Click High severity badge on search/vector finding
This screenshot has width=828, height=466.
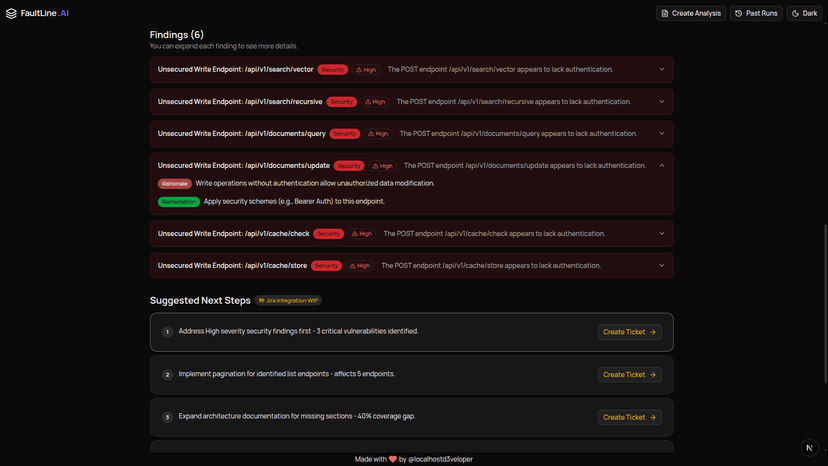(x=366, y=70)
